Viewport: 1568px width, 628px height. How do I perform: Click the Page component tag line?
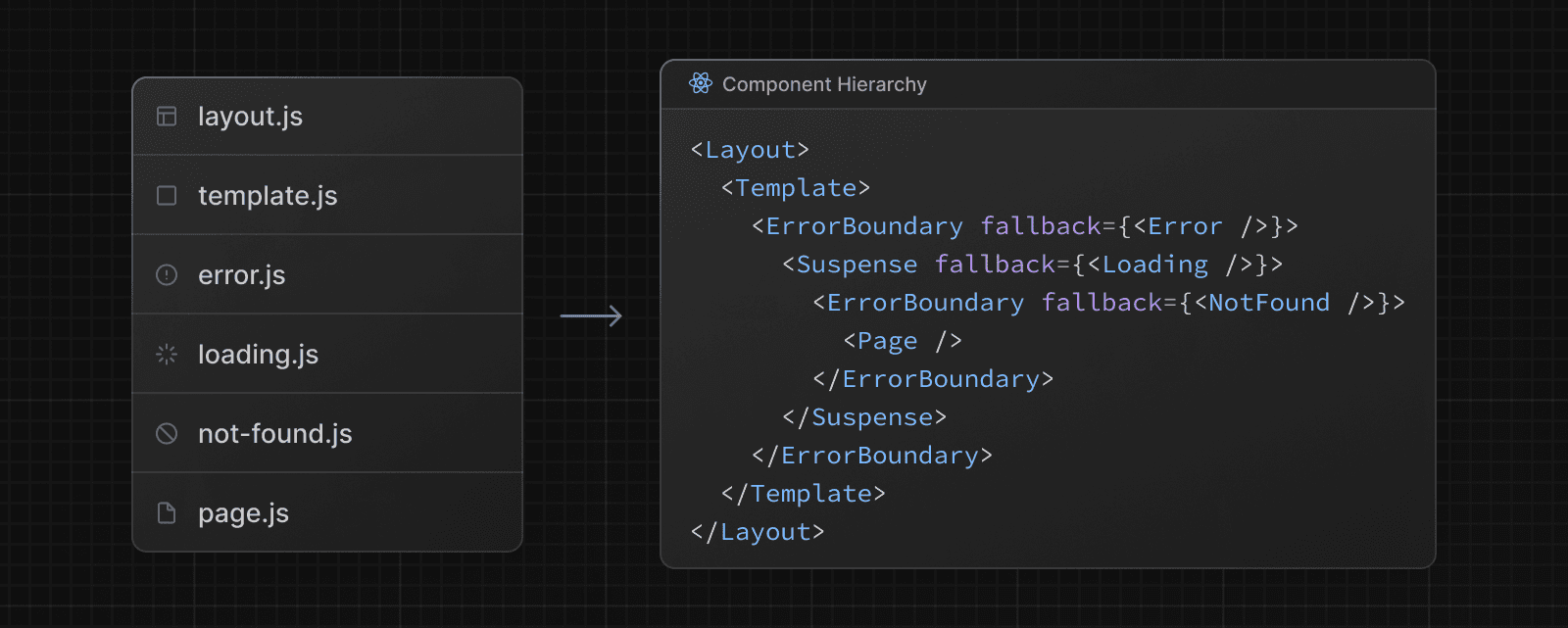click(903, 341)
